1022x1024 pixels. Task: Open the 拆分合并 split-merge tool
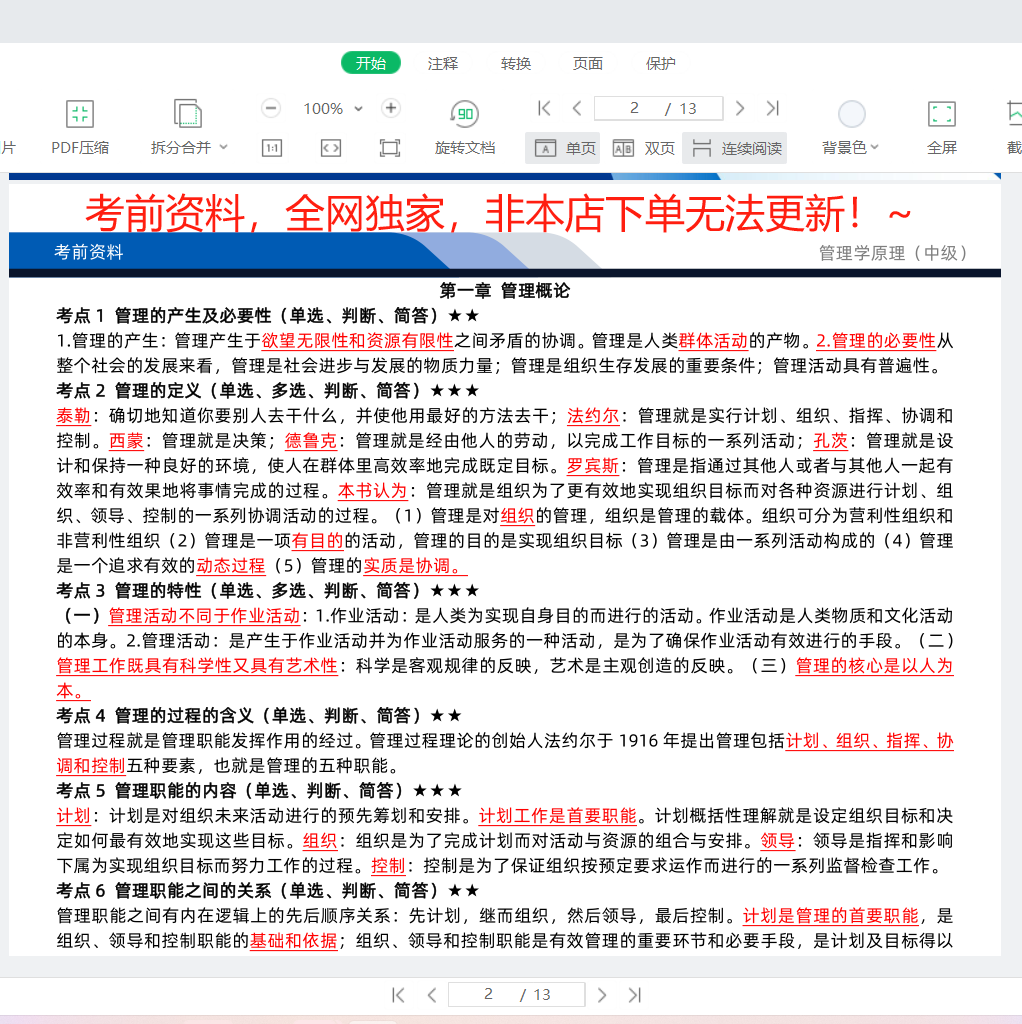pyautogui.click(x=182, y=128)
